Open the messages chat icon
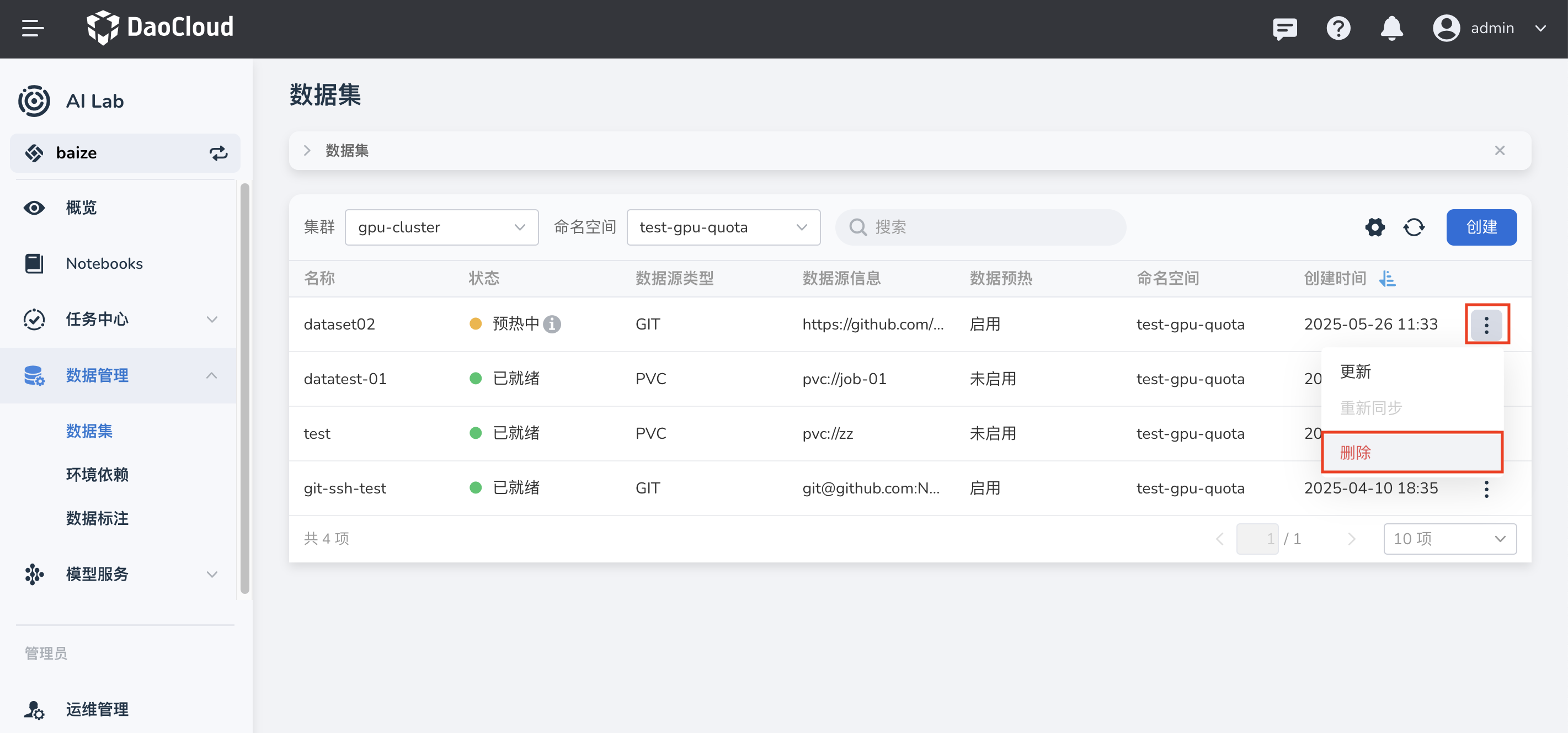This screenshot has height=733, width=1568. point(1284,28)
